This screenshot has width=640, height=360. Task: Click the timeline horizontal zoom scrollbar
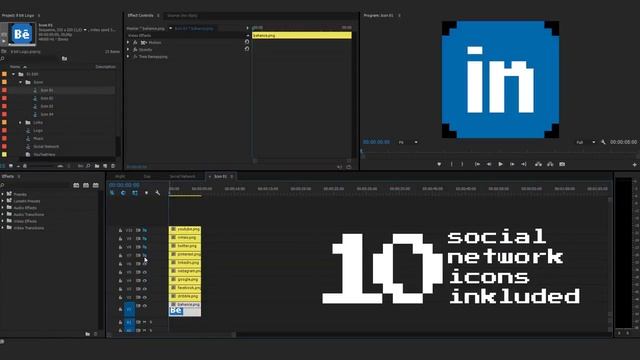pyautogui.click(x=171, y=335)
